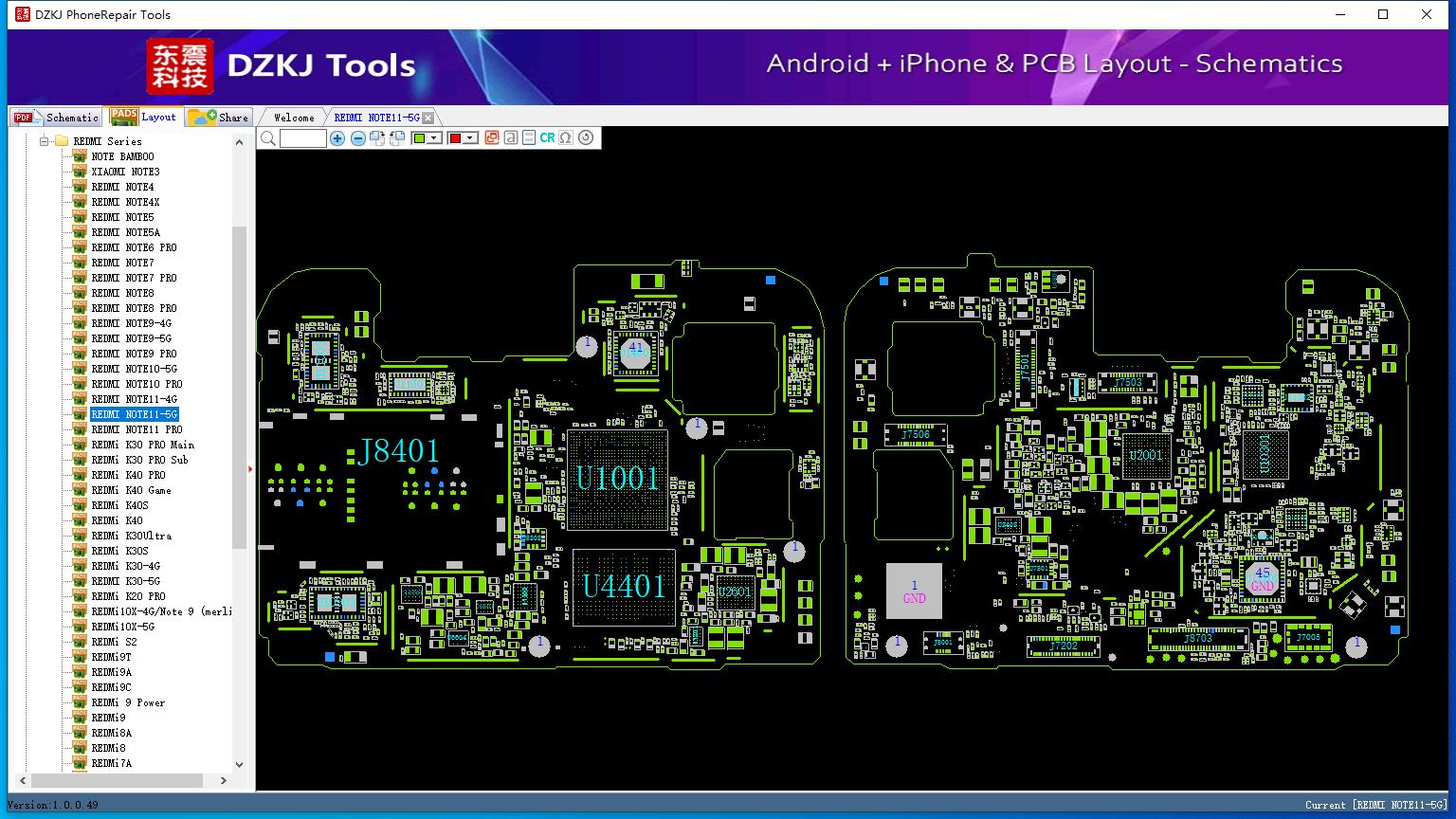Select the U4401 chip on the board
Image resolution: width=1456 pixels, height=819 pixels.
[x=624, y=588]
